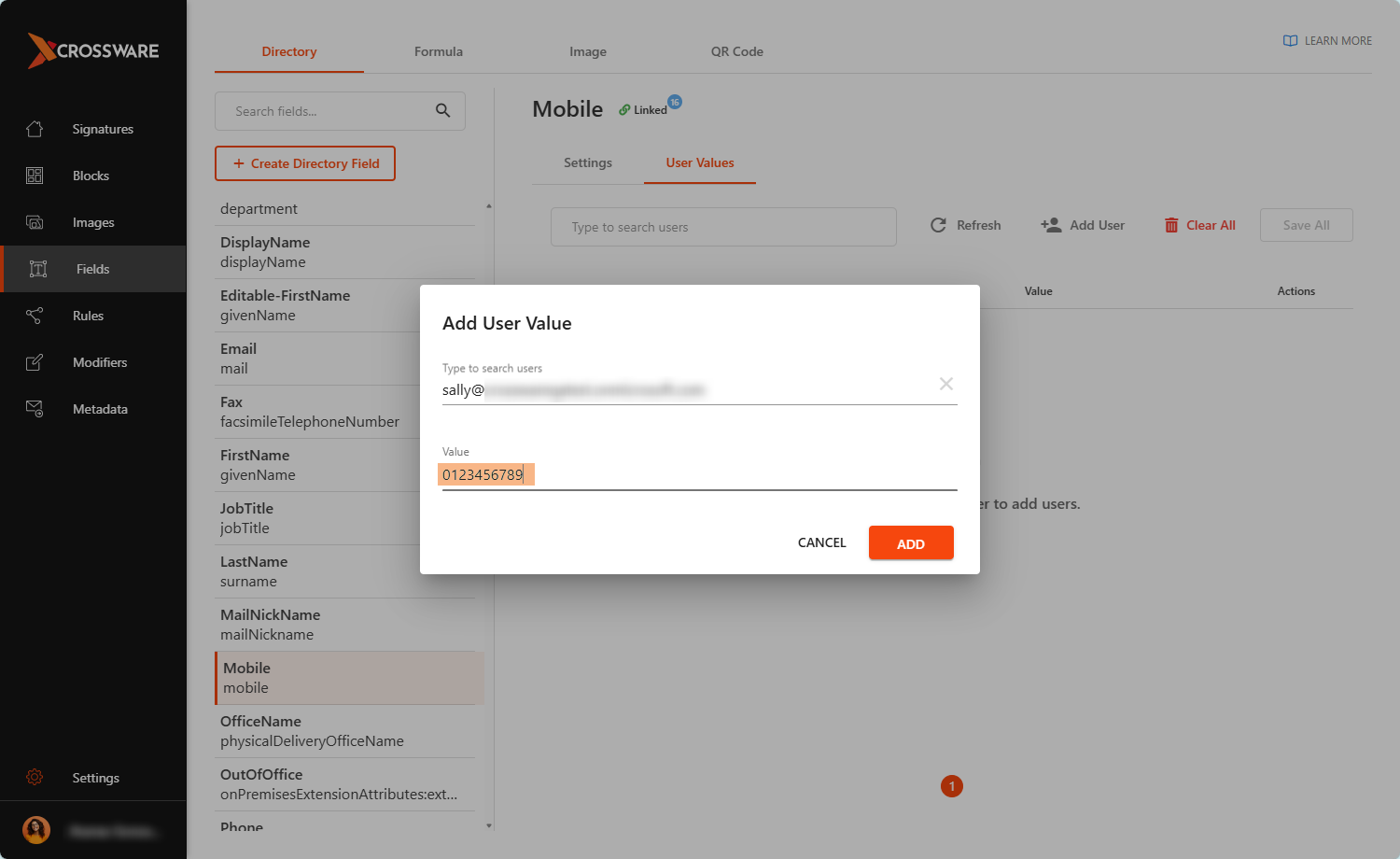Open the LEARN MORE link

pos(1327,41)
